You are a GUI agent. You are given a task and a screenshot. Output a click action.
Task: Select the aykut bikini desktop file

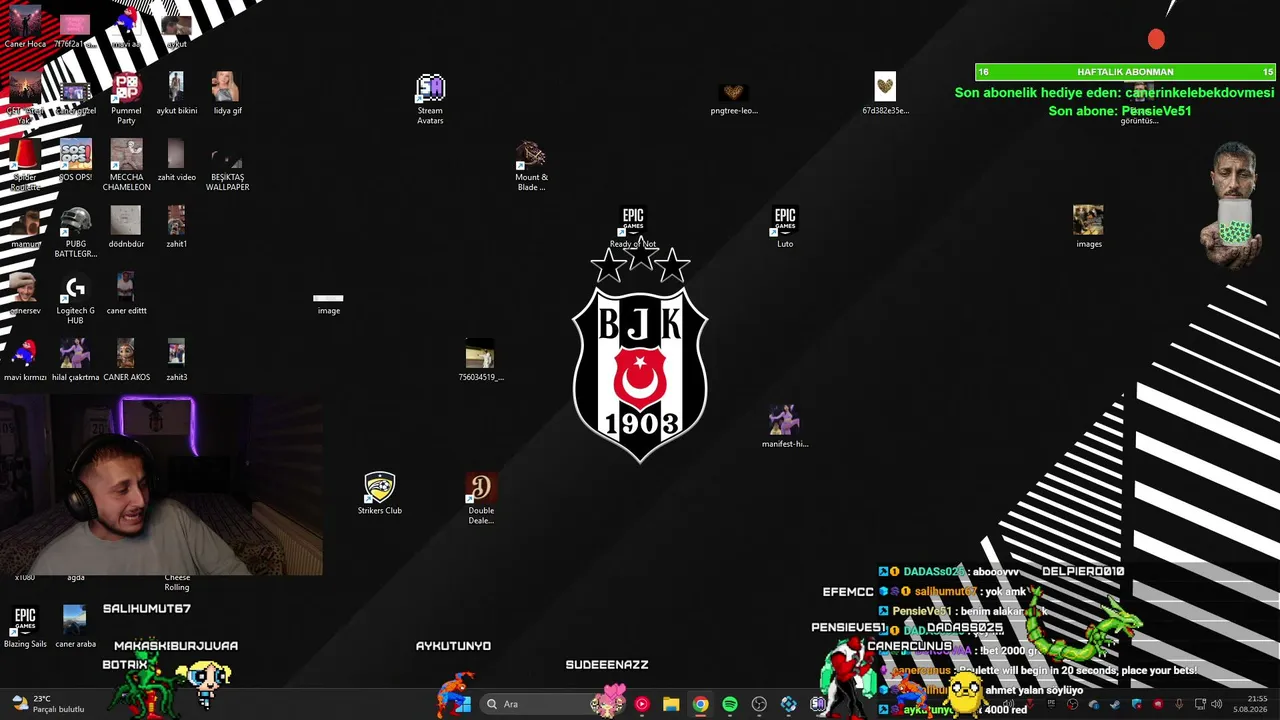coord(177,94)
